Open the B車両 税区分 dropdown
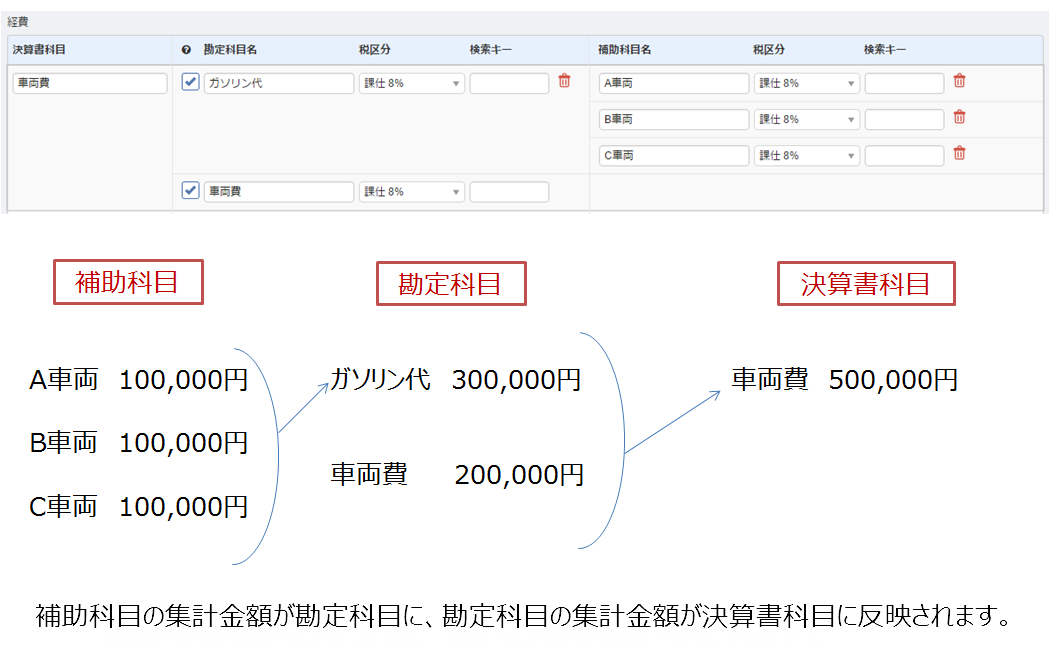1051x653 pixels. click(806, 120)
